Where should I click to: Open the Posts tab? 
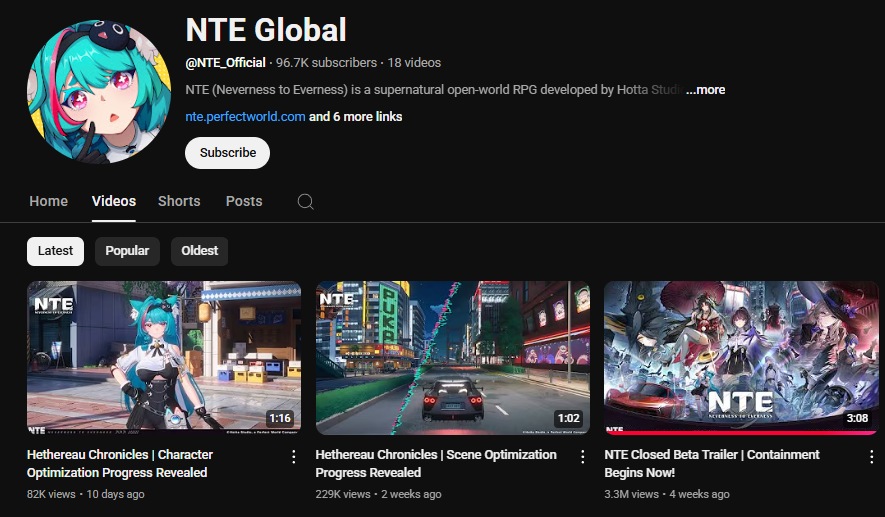pyautogui.click(x=244, y=201)
